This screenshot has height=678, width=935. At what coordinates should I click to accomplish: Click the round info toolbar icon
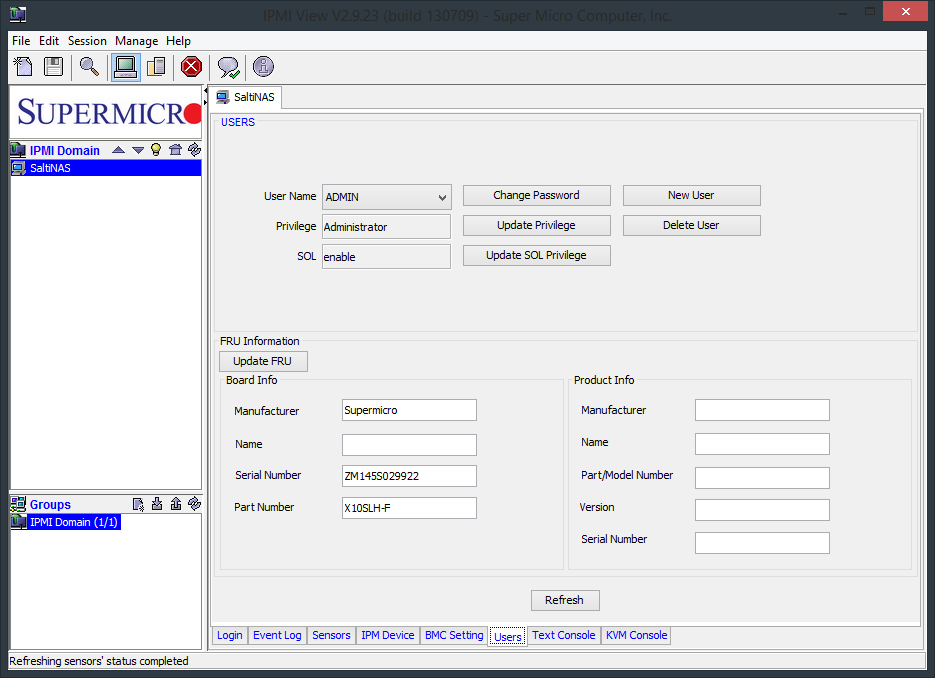pos(263,67)
